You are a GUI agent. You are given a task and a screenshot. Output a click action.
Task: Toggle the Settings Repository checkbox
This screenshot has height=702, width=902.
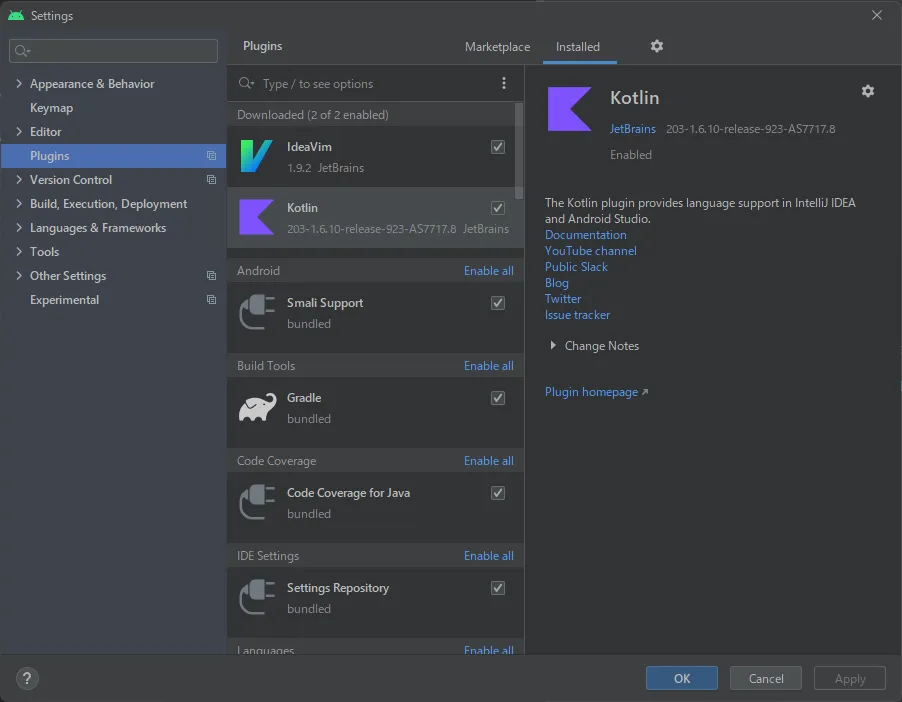click(x=498, y=588)
